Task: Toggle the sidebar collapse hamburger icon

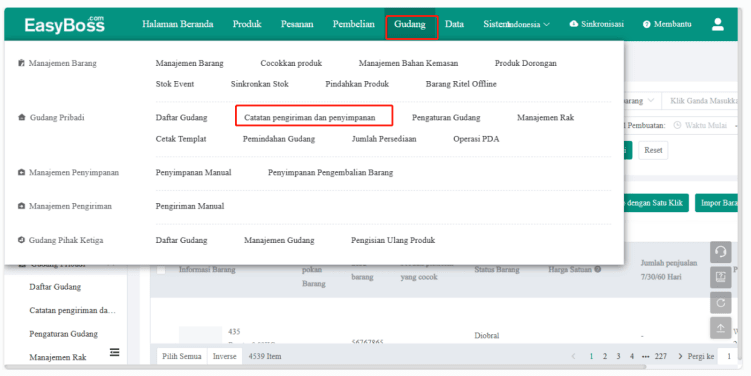Action: pyautogui.click(x=114, y=353)
